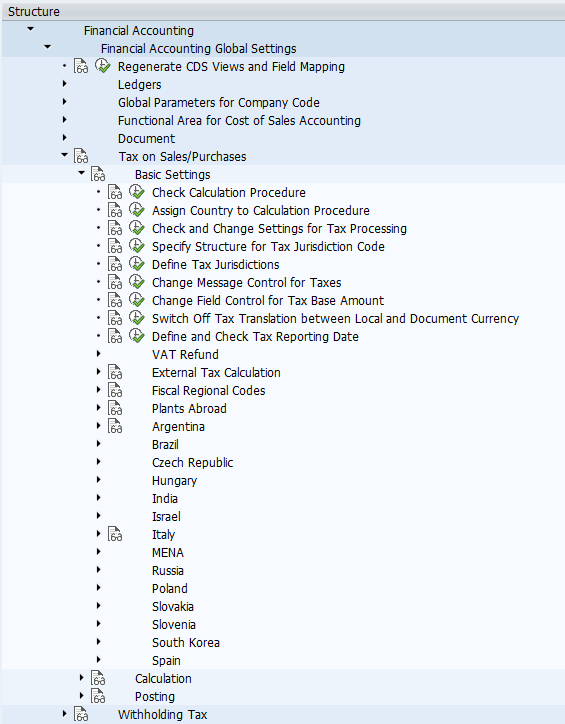The image size is (565, 724).
Task: Expand the Czech Republic node
Action: (x=99, y=462)
